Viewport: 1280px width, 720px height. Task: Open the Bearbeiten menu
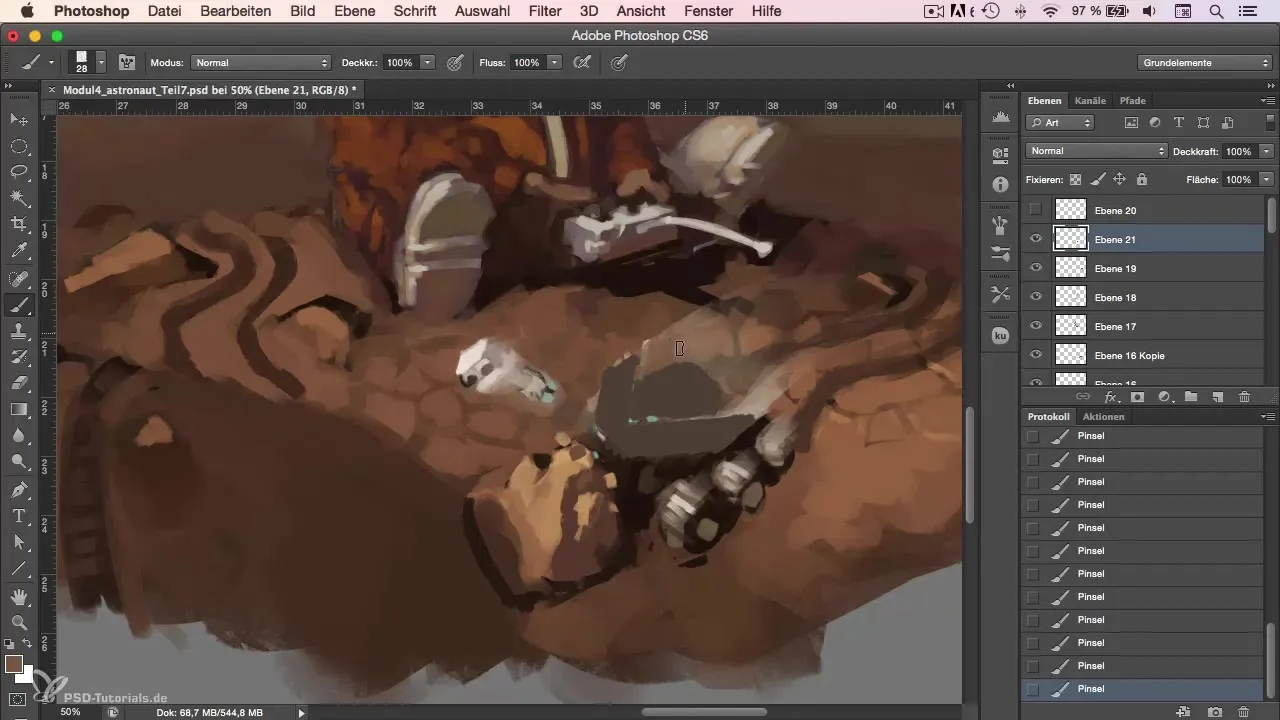(x=236, y=11)
